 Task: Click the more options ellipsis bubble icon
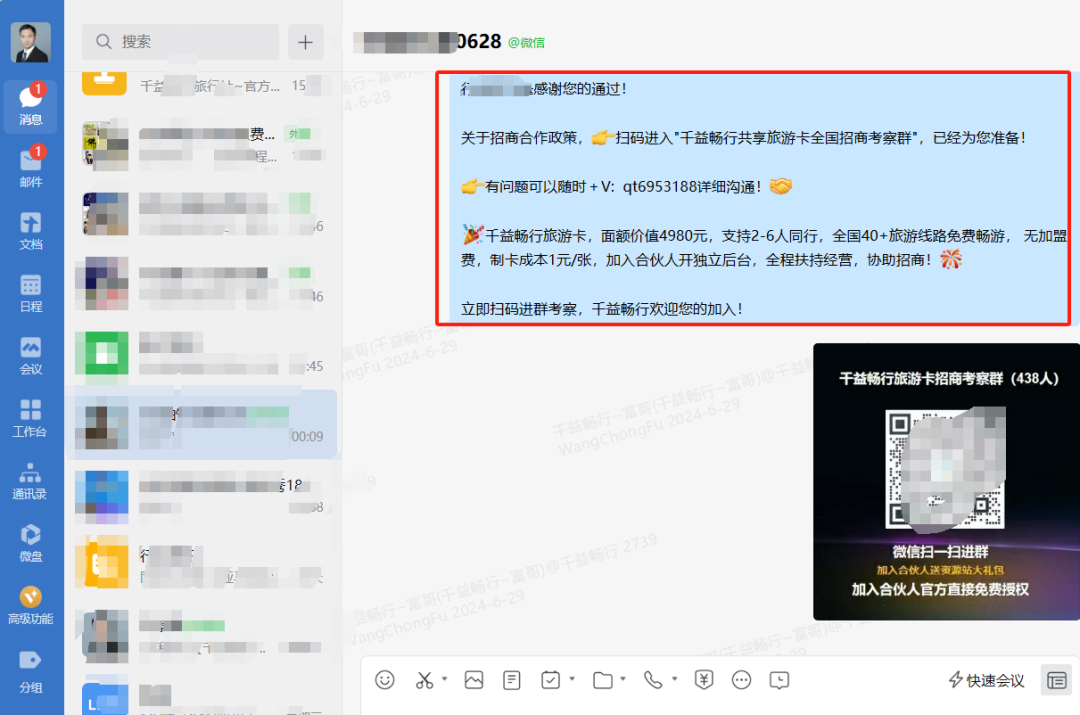tap(742, 680)
